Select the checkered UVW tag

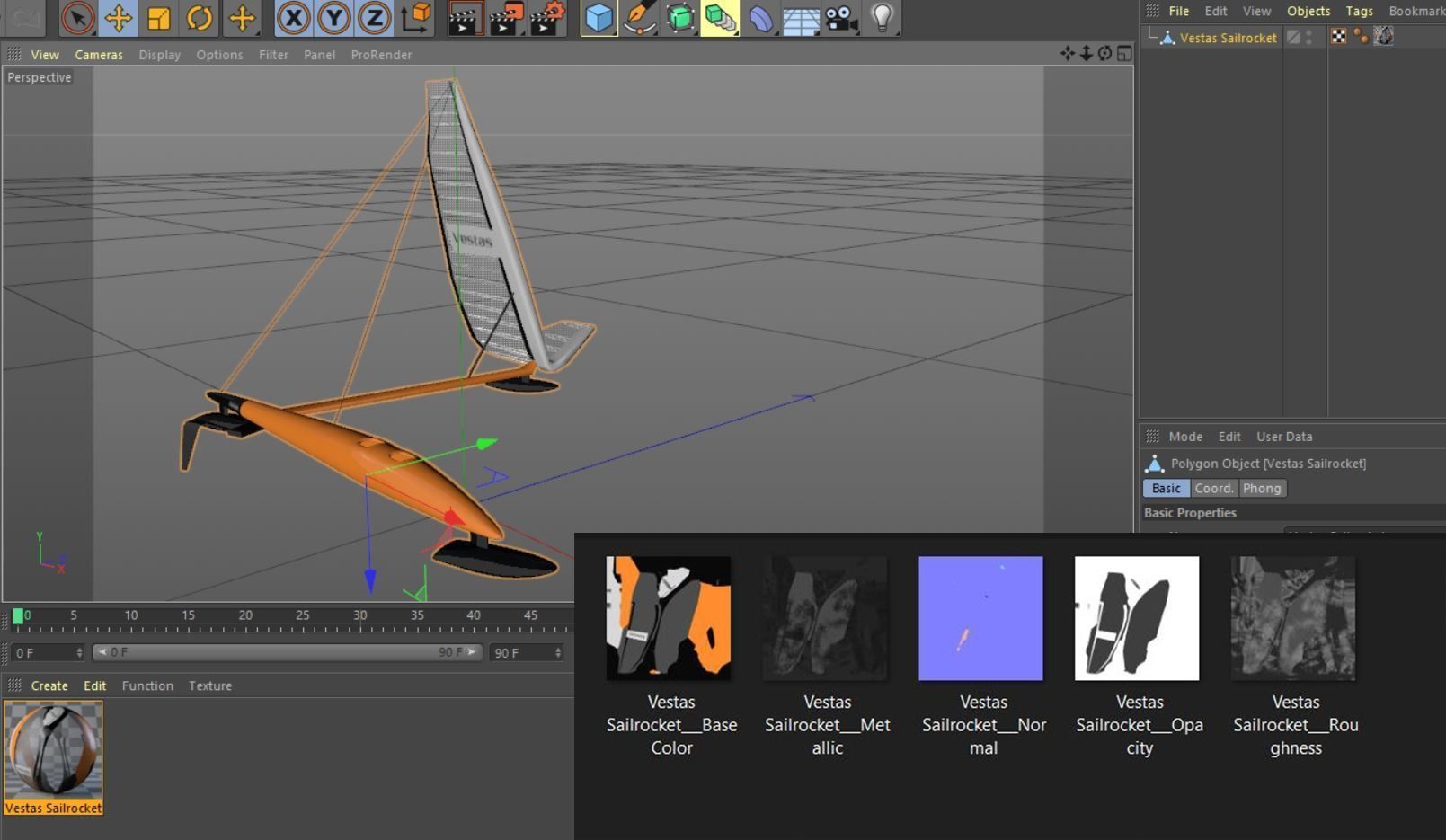tap(1339, 37)
